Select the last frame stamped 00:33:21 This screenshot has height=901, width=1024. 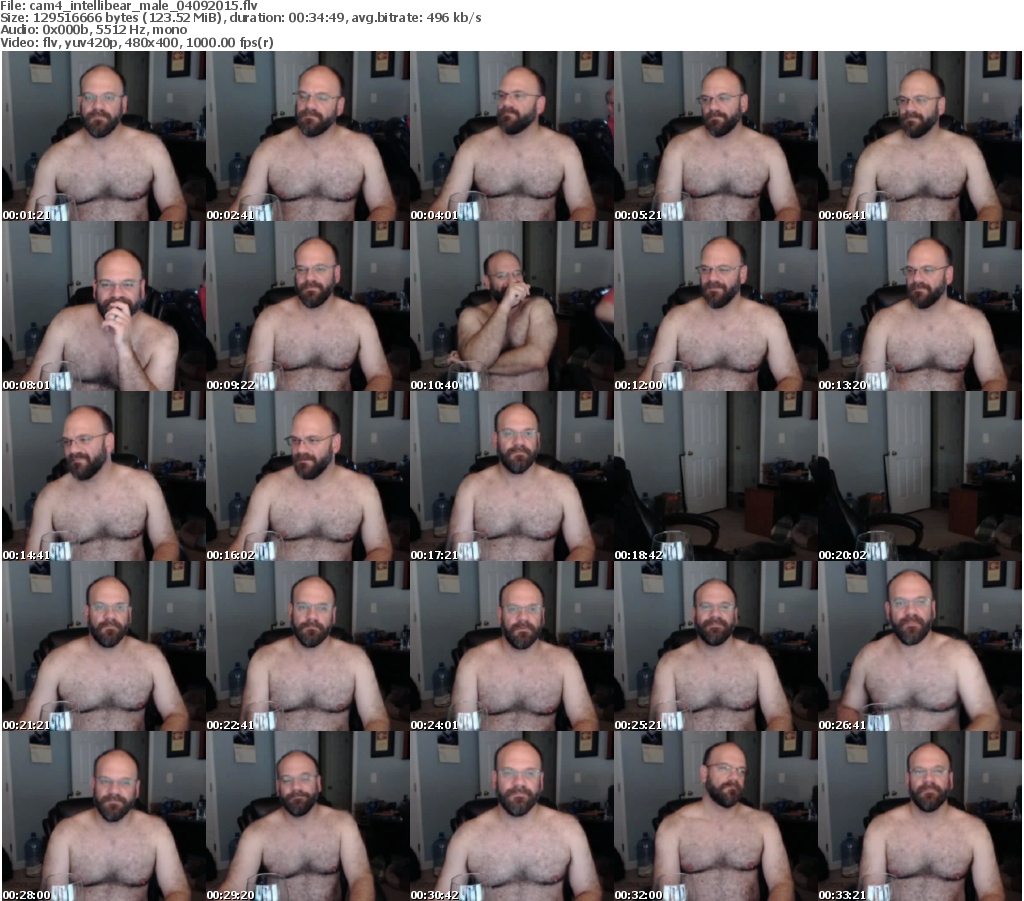[x=920, y=816]
